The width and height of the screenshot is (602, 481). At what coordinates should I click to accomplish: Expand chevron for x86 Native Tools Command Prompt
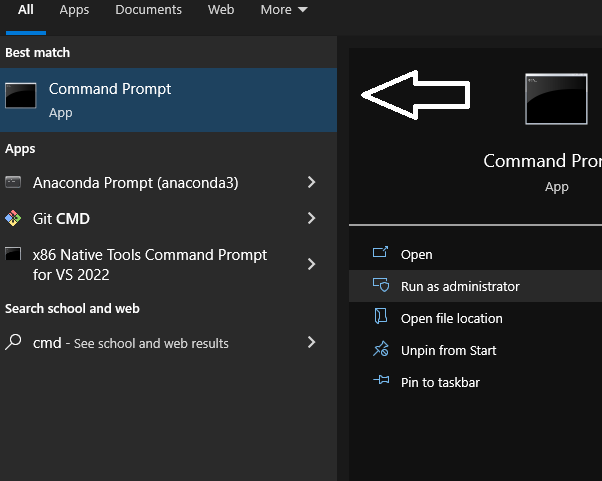click(x=311, y=264)
